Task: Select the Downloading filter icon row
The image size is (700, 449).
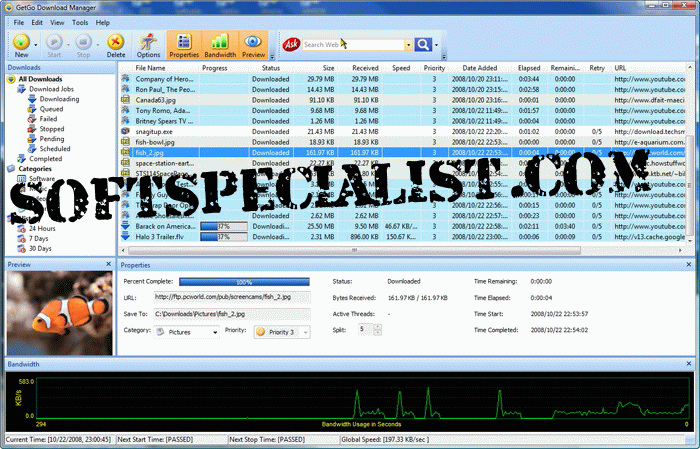Action: pos(32,99)
